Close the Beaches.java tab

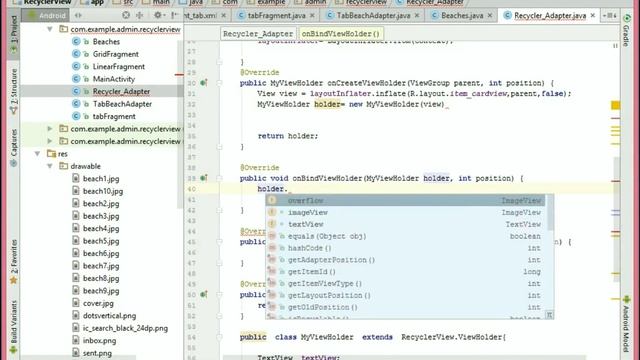click(x=490, y=16)
